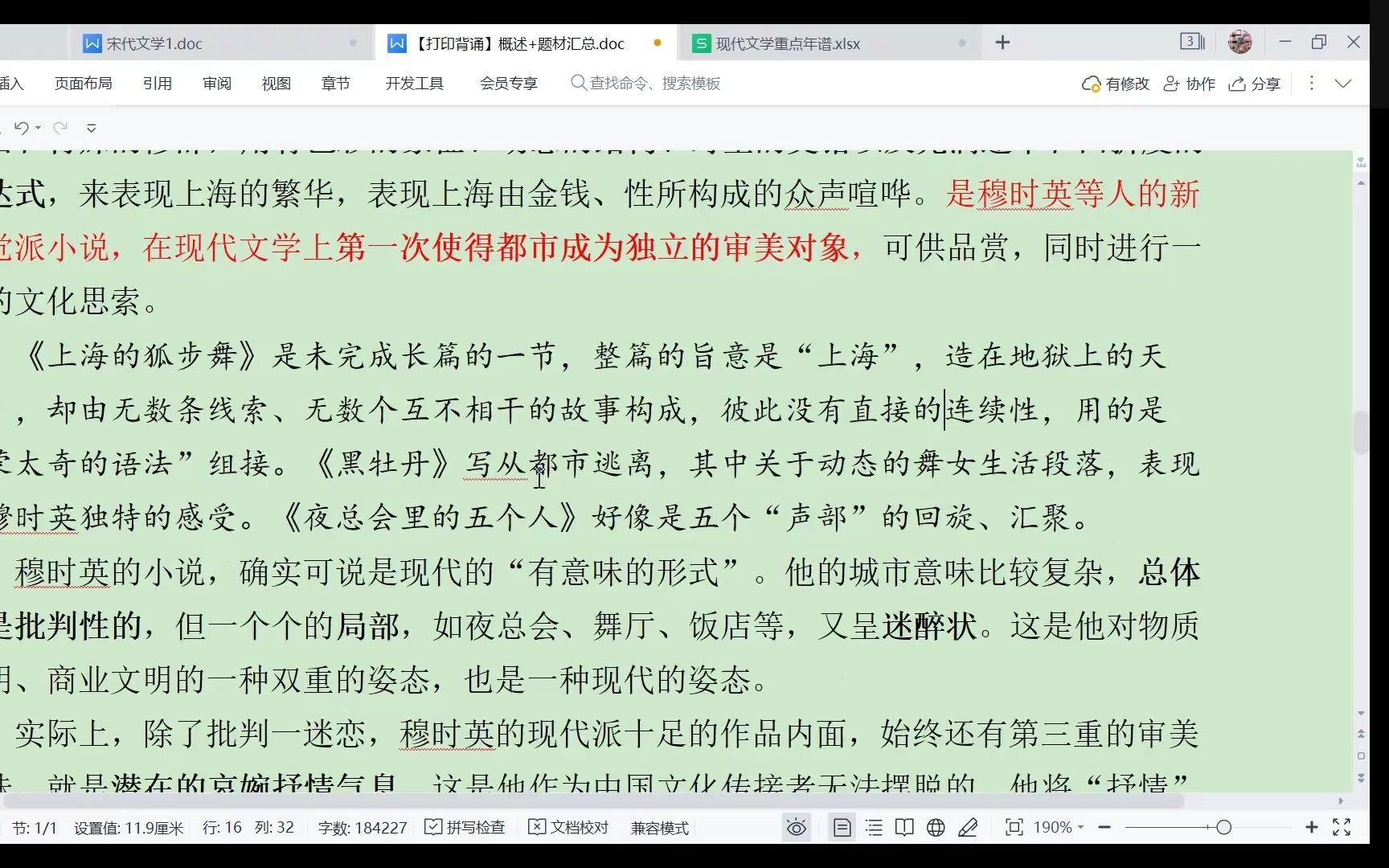This screenshot has height=868, width=1389.
Task: Click text 《夜总会里的五个人》 in document
Action: tap(430, 518)
